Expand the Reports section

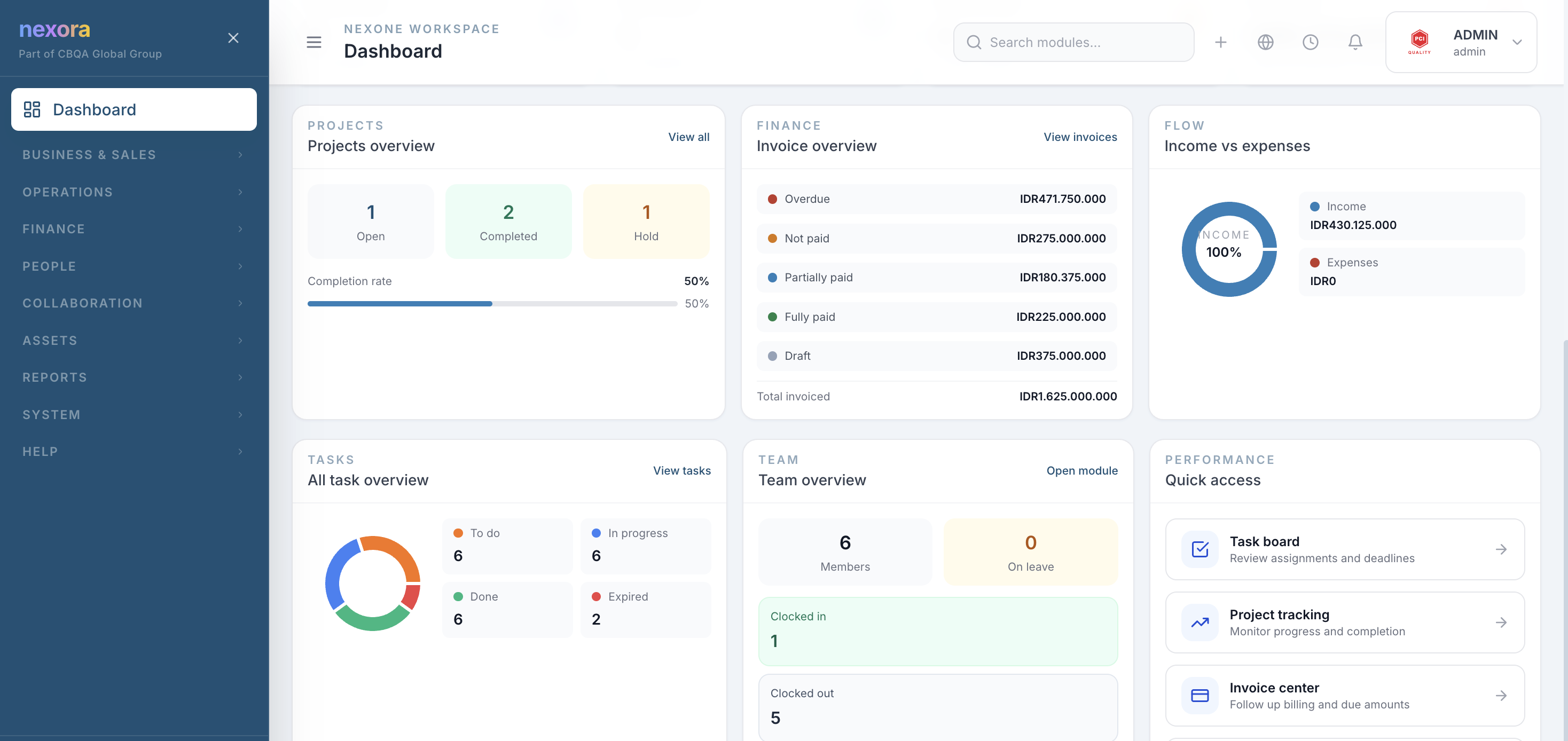click(134, 377)
